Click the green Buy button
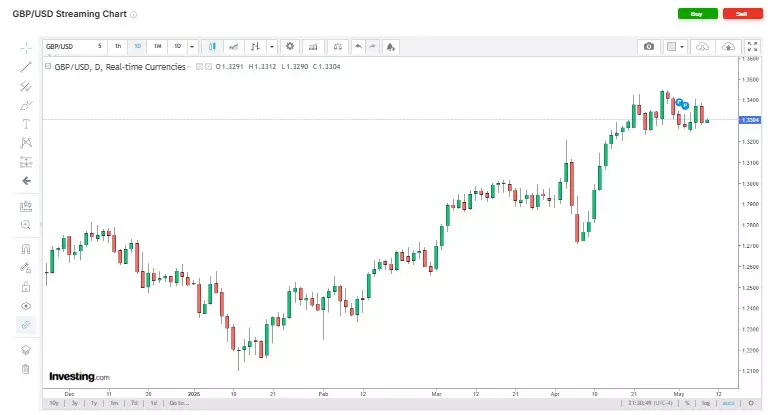Image resolution: width=780 pixels, height=415 pixels. click(x=697, y=14)
